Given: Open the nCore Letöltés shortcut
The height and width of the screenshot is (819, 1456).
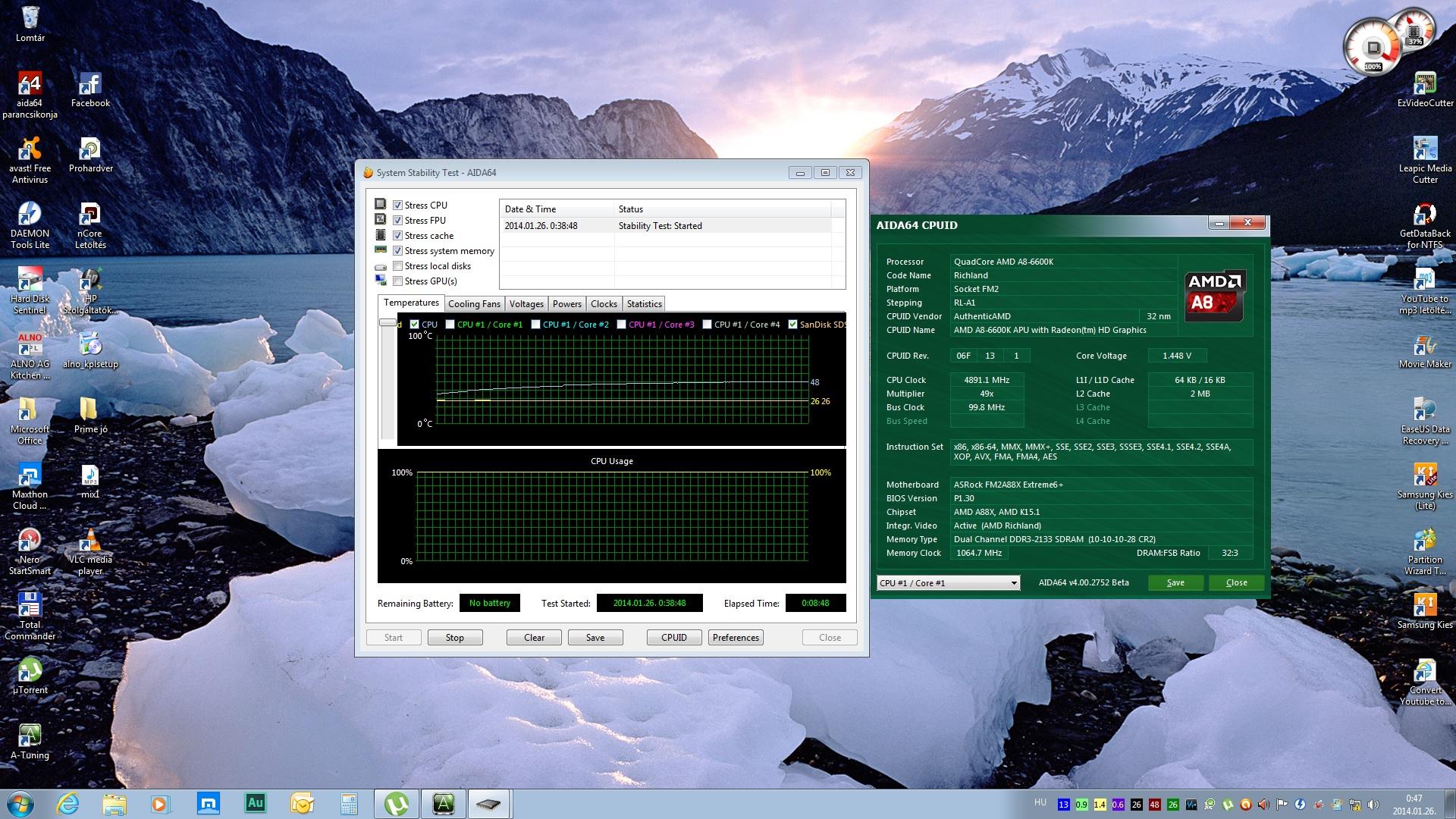Looking at the screenshot, I should tap(90, 224).
